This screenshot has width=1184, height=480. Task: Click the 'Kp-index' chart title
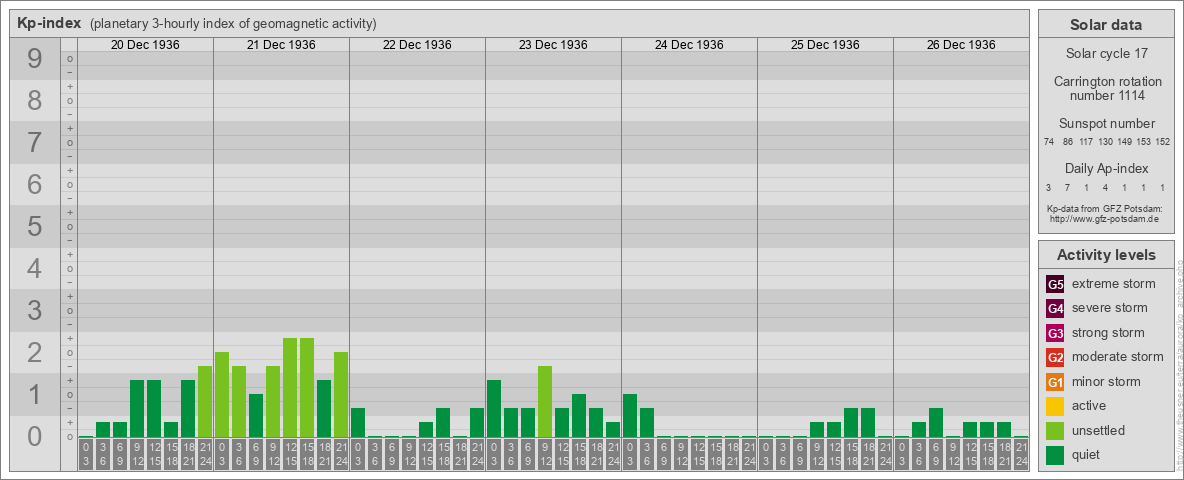point(49,23)
